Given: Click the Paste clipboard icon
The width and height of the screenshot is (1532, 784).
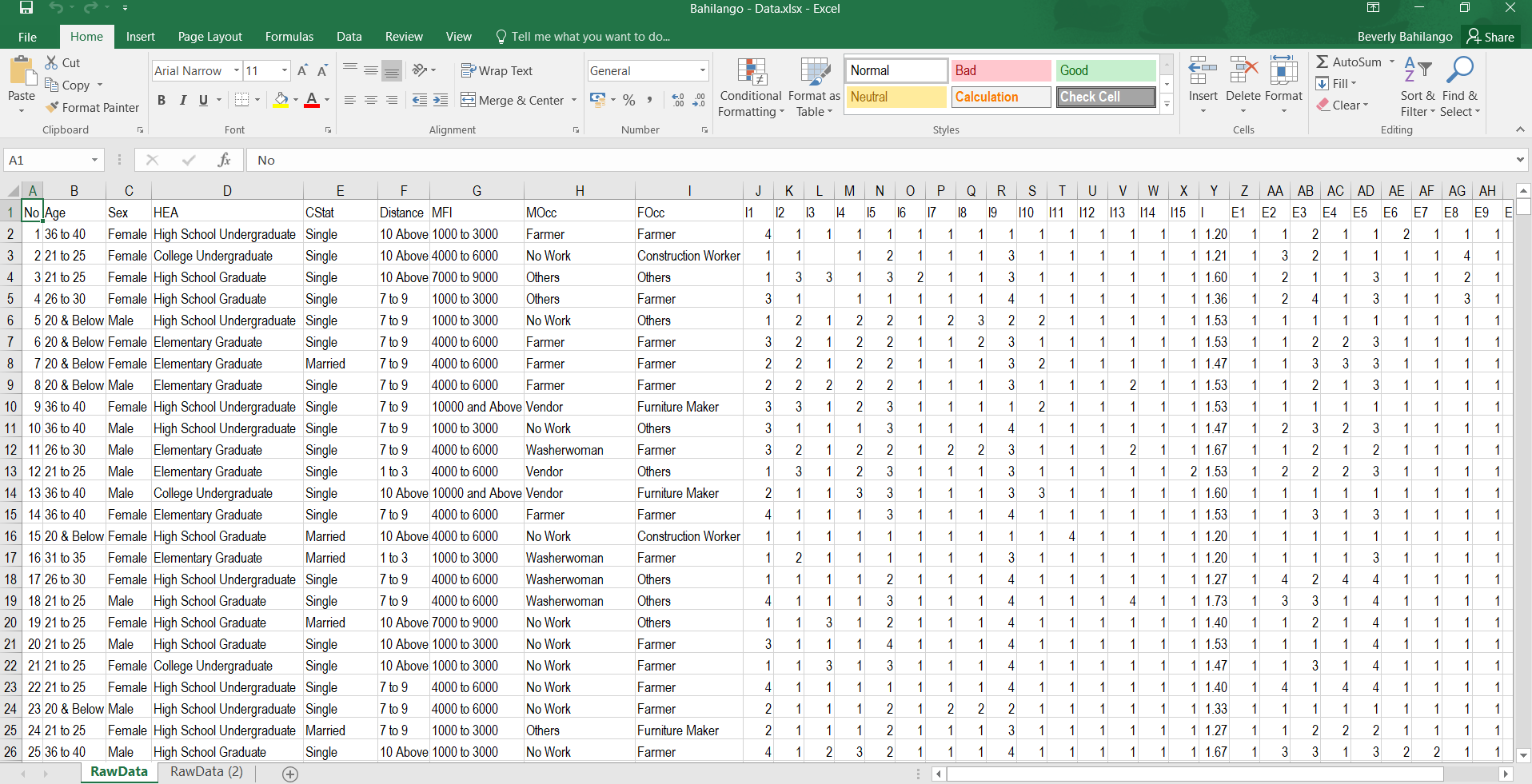Looking at the screenshot, I should click(x=22, y=72).
